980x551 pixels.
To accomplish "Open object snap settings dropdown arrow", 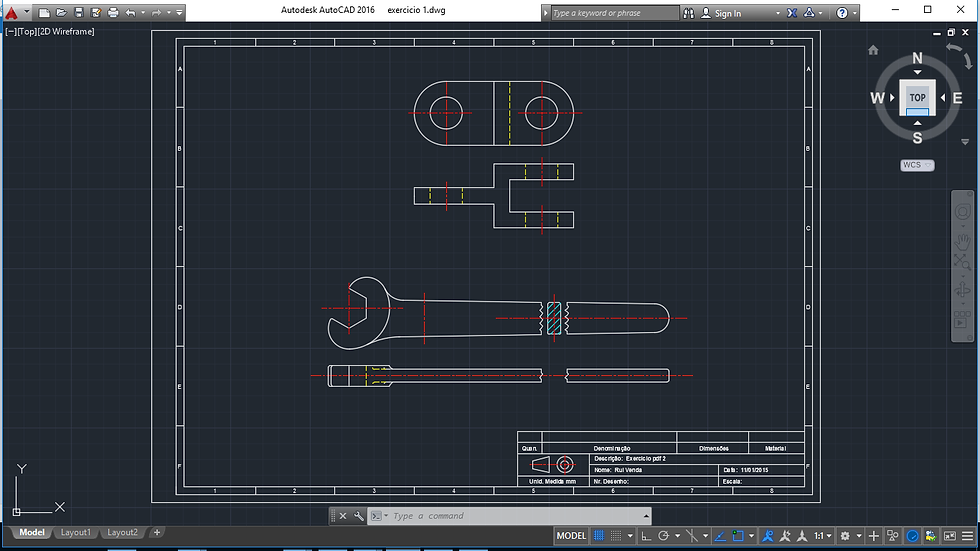I will coord(751,536).
